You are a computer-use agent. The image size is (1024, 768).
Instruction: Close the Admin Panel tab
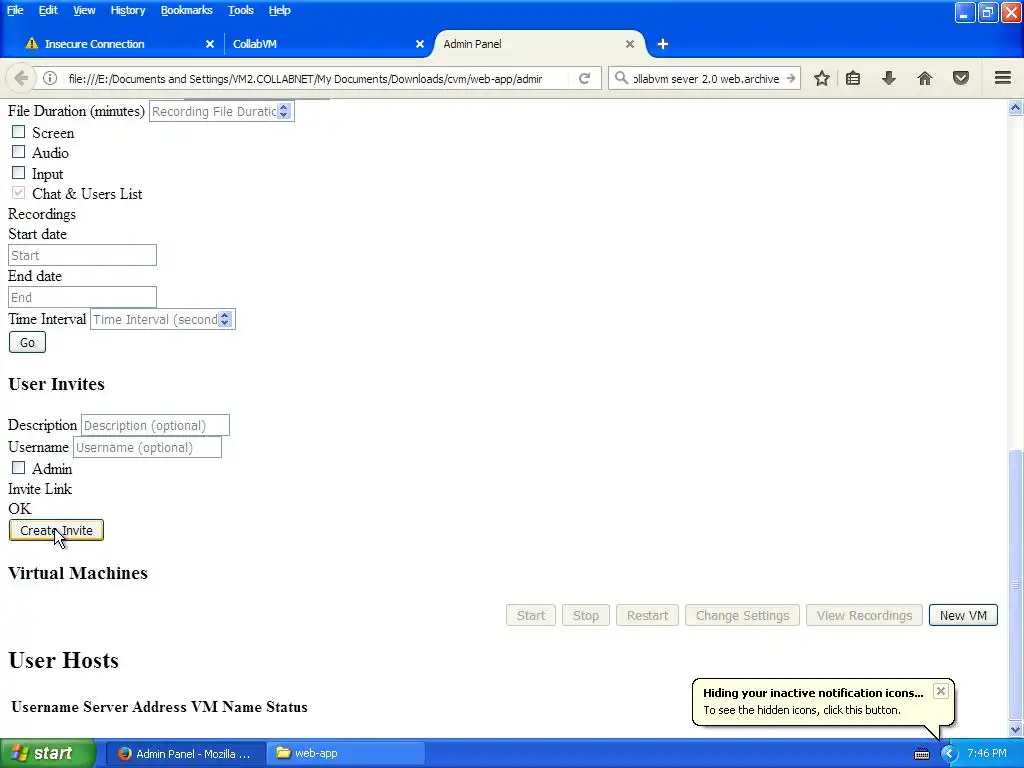tap(630, 44)
